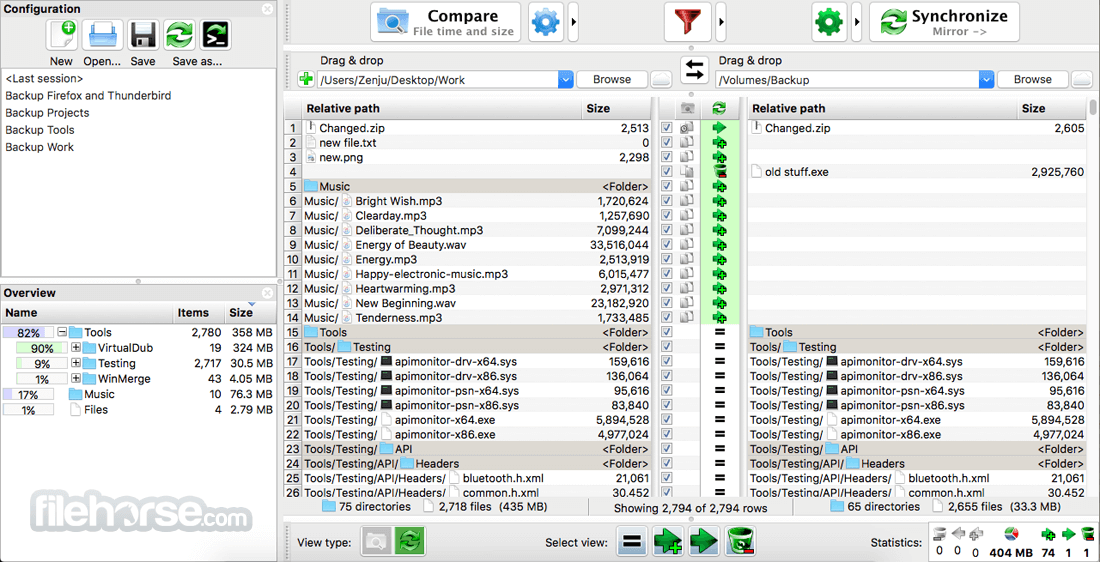Uncheck the old stuff.exe row checkbox

(667, 171)
